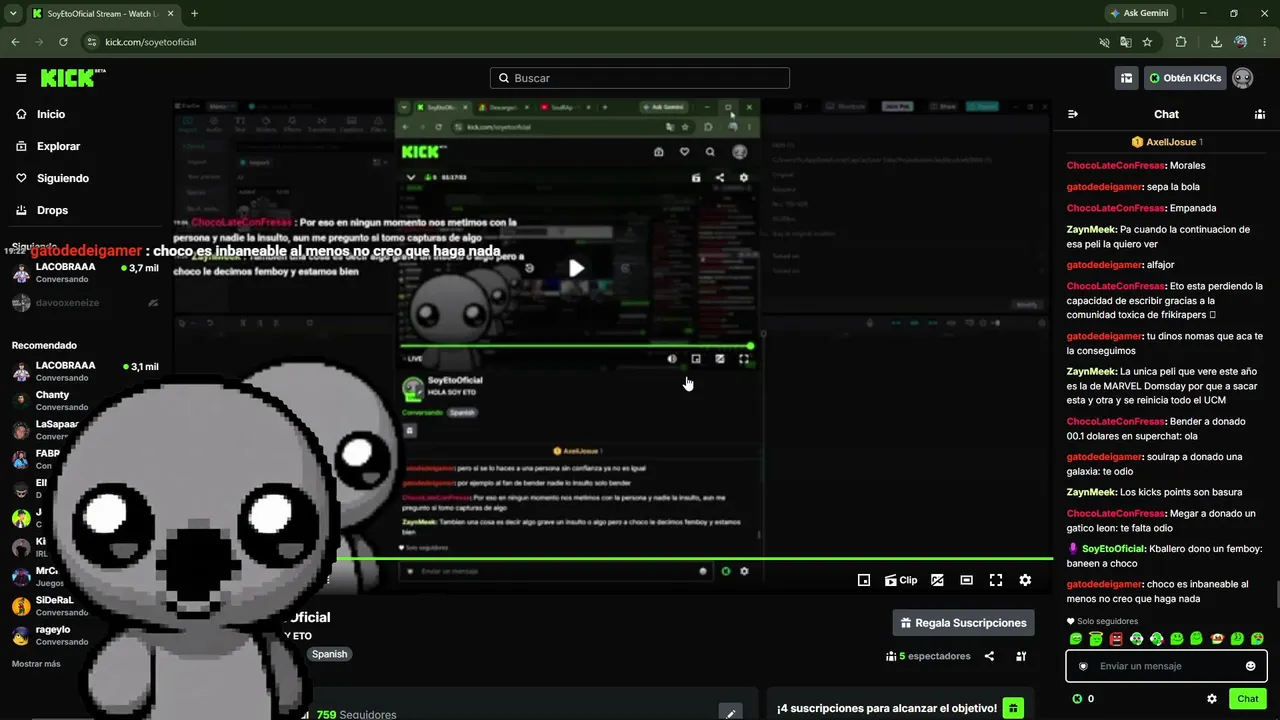The height and width of the screenshot is (720, 1280).
Task: Enter fullscreen on the stream player
Action: pos(996,580)
